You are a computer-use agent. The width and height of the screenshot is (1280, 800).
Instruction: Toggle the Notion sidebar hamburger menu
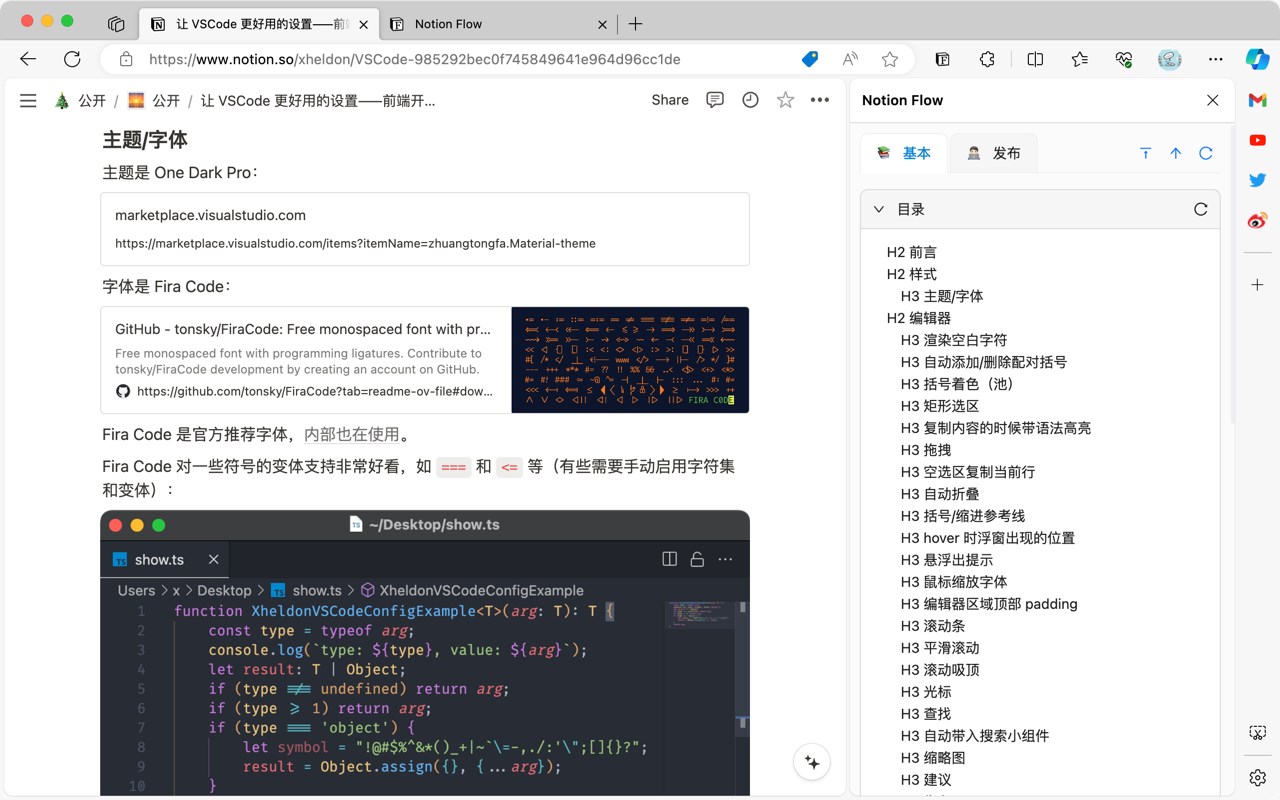28,100
